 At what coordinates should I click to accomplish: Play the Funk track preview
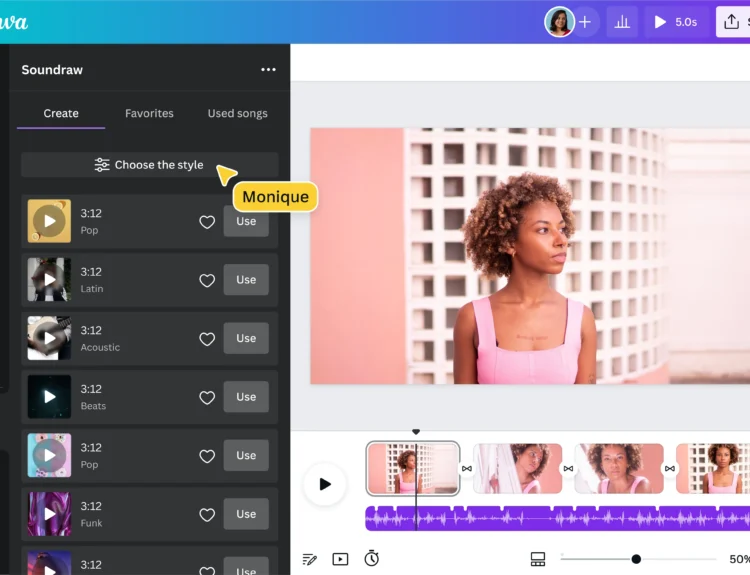(49, 514)
